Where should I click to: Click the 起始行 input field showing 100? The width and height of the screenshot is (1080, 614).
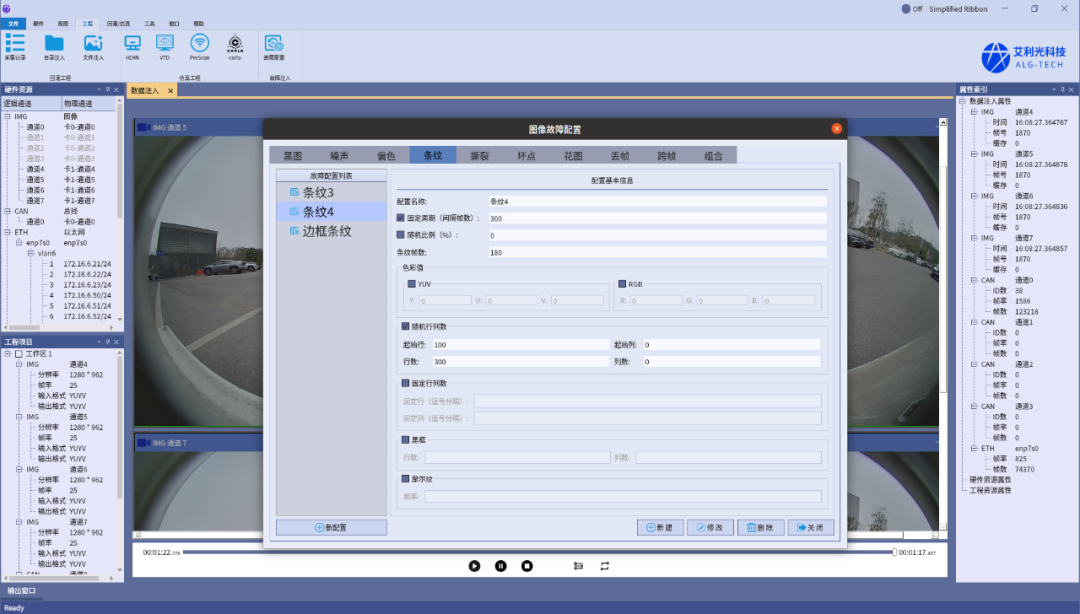(520, 345)
